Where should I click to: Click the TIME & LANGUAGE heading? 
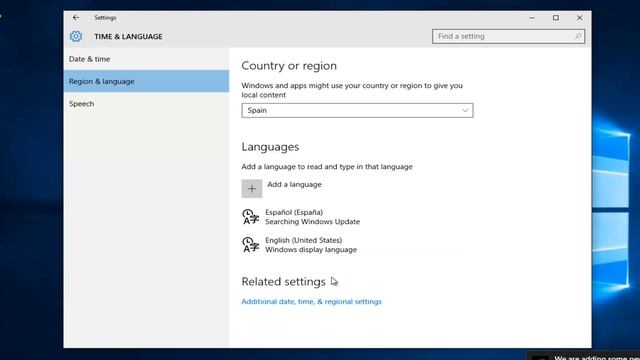click(128, 37)
